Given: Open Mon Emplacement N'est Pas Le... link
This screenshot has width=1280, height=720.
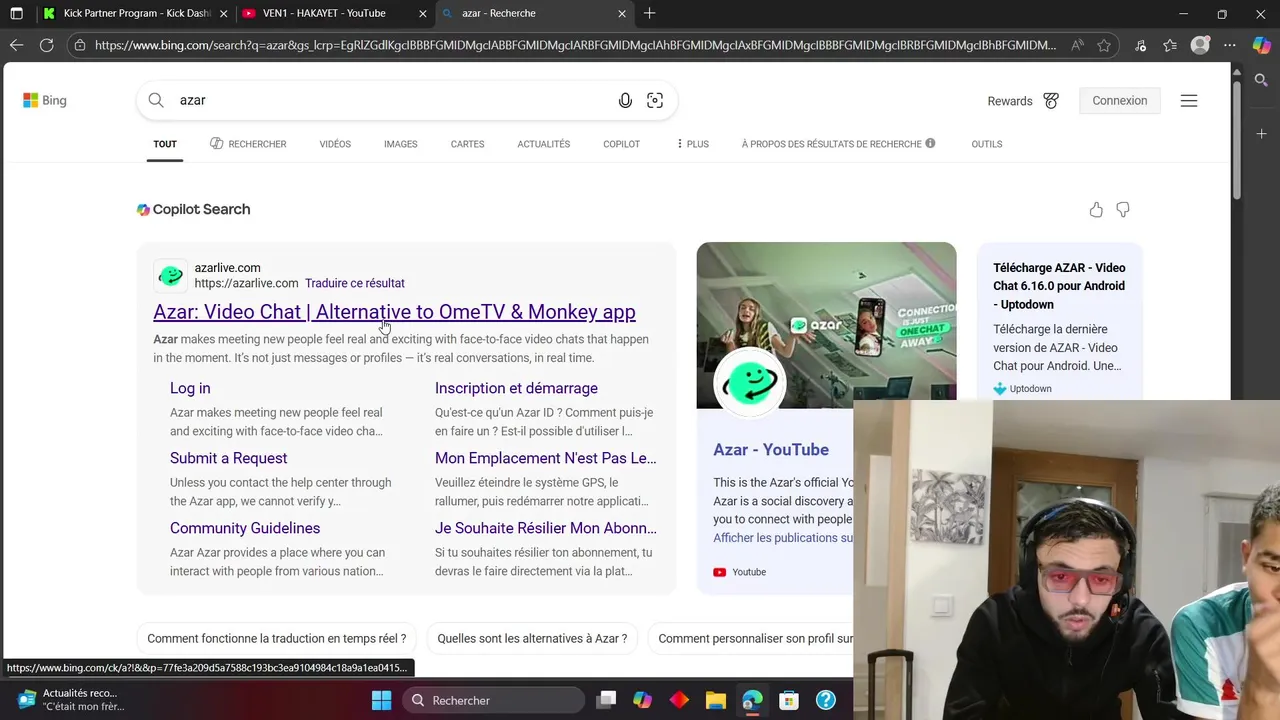Looking at the screenshot, I should click(x=546, y=458).
